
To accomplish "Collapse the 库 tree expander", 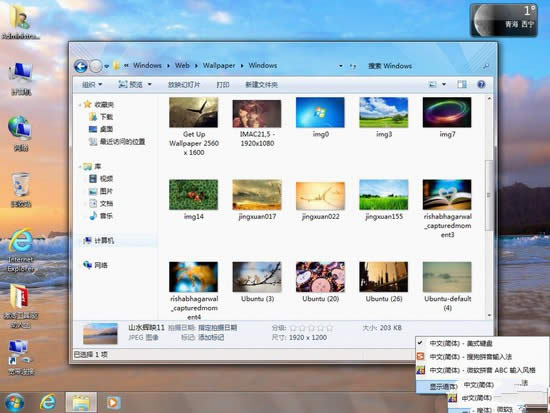I will click(x=80, y=166).
